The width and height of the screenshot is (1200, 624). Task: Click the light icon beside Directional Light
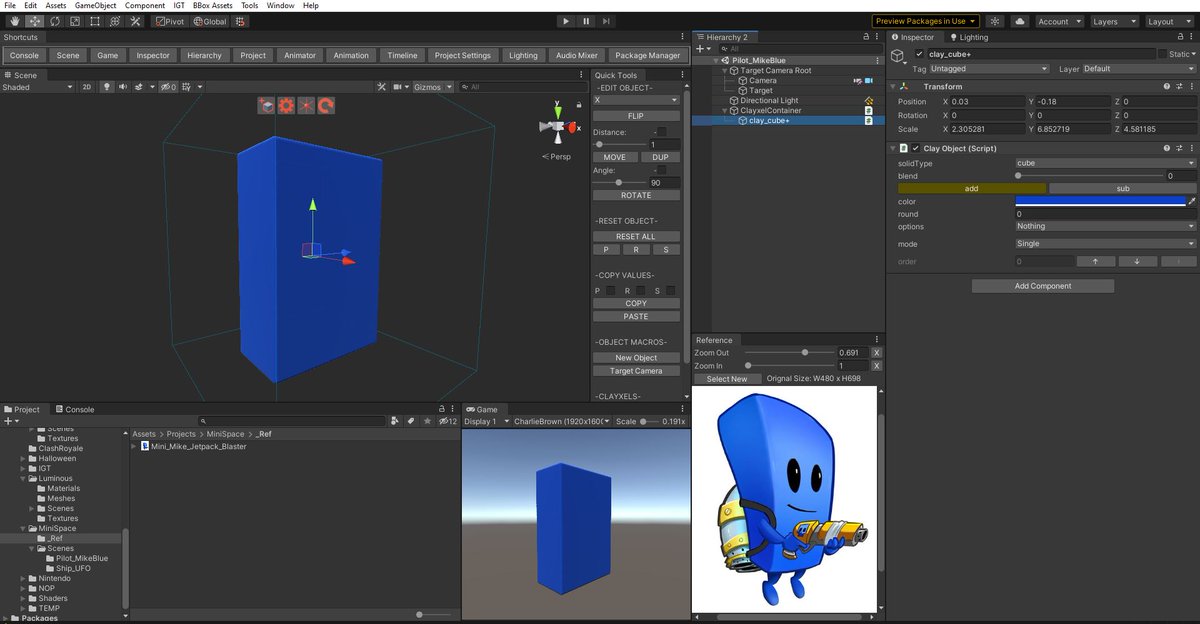pos(870,100)
